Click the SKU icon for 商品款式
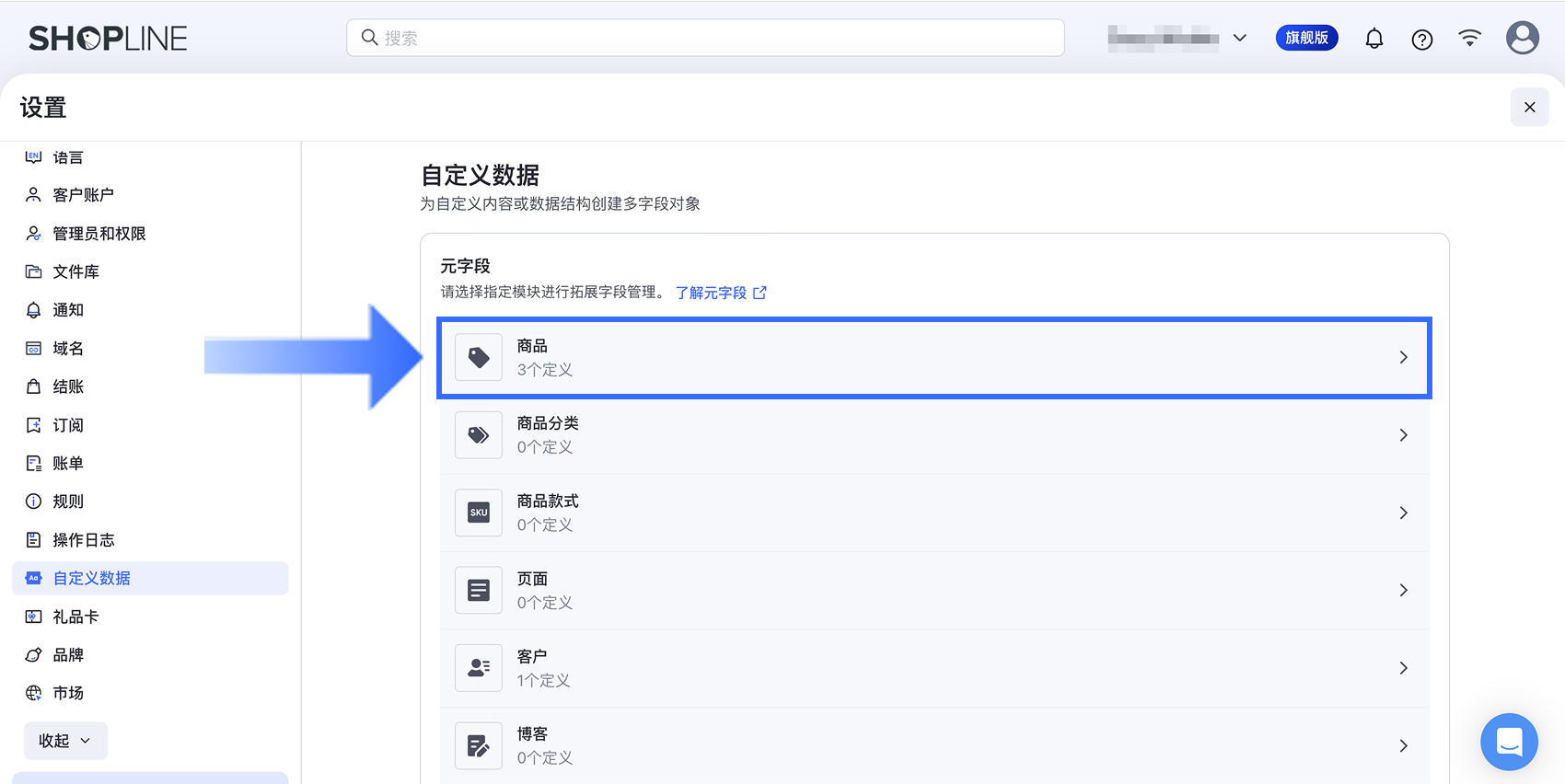Screen dimensions: 1565x784 pyautogui.click(x=479, y=513)
